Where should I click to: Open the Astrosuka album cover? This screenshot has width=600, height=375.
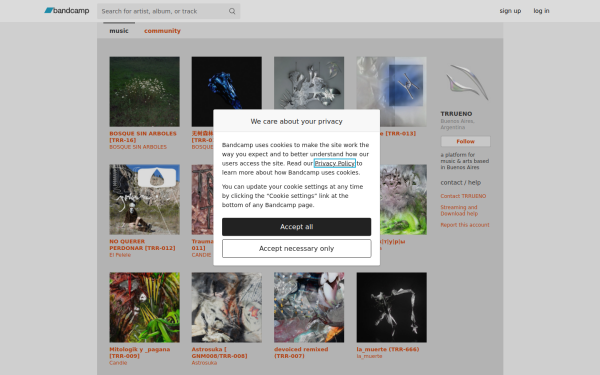pyautogui.click(x=227, y=308)
